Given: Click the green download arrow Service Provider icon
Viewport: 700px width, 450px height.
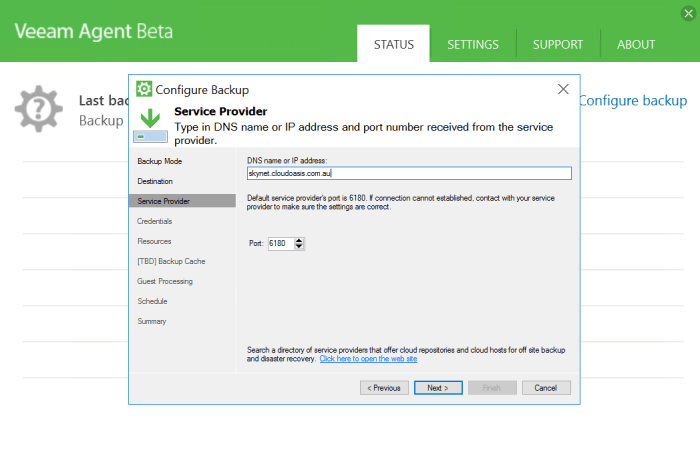Looking at the screenshot, I should 150,125.
